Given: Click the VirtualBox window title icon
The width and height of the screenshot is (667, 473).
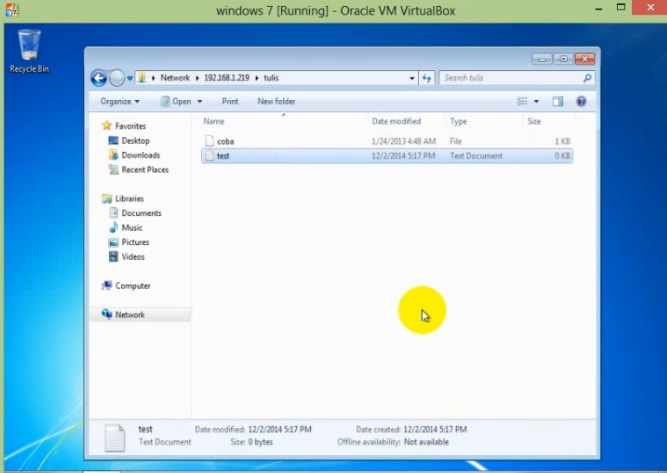Looking at the screenshot, I should (11, 9).
